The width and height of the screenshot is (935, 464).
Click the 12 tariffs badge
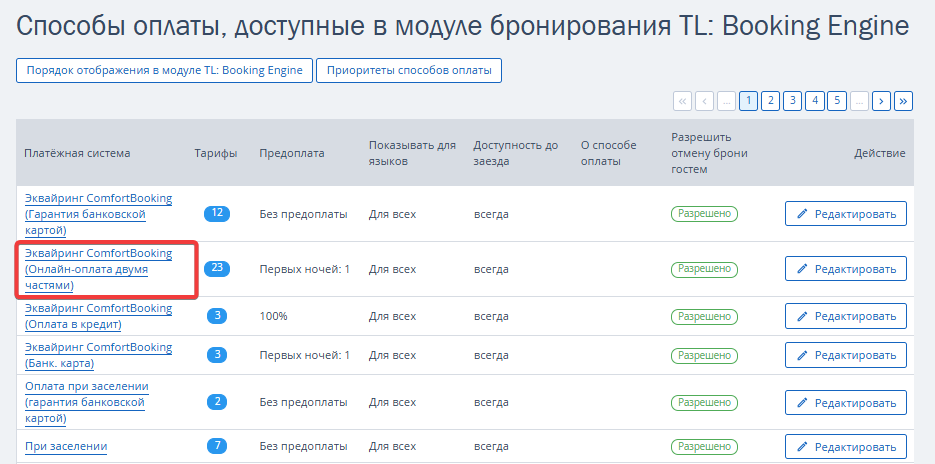[217, 214]
